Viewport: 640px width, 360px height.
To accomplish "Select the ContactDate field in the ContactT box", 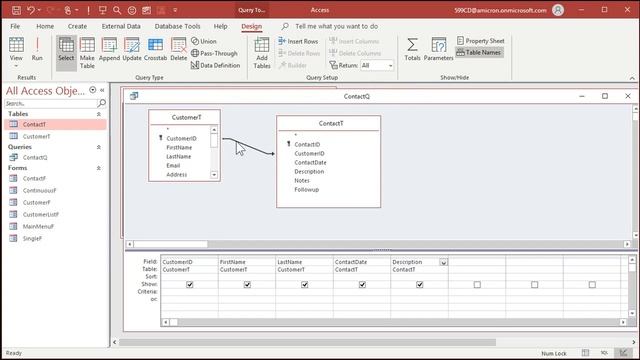I will click(310, 162).
